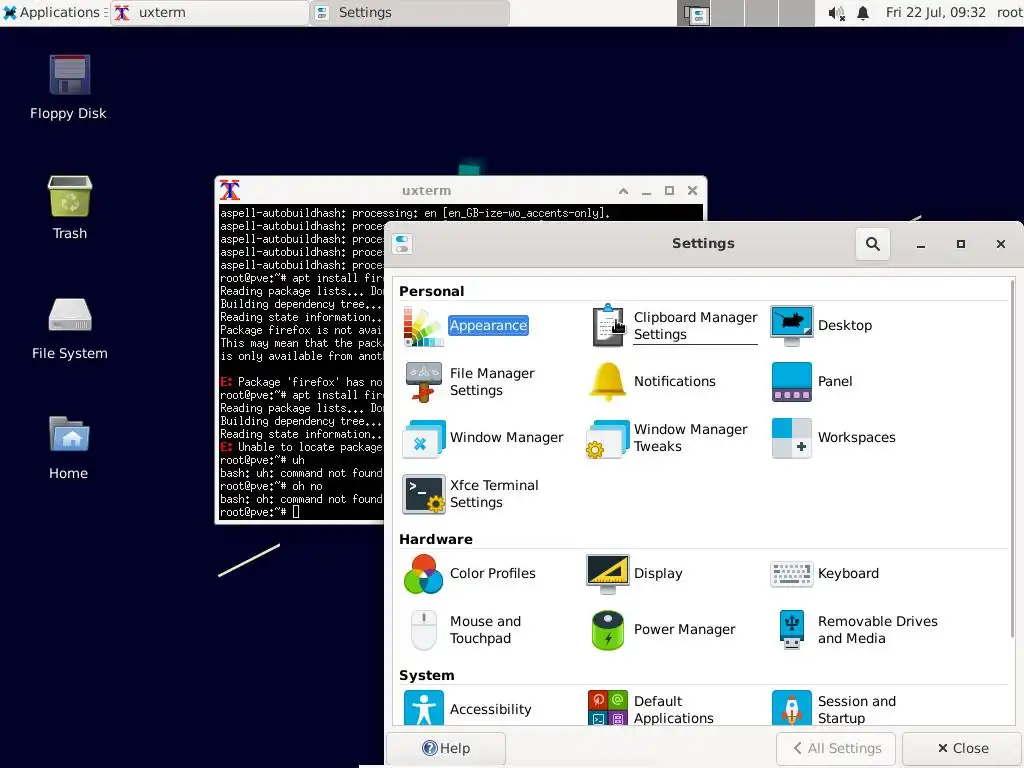This screenshot has width=1024, height=768.
Task: Click the All Settings button
Action: [837, 748]
